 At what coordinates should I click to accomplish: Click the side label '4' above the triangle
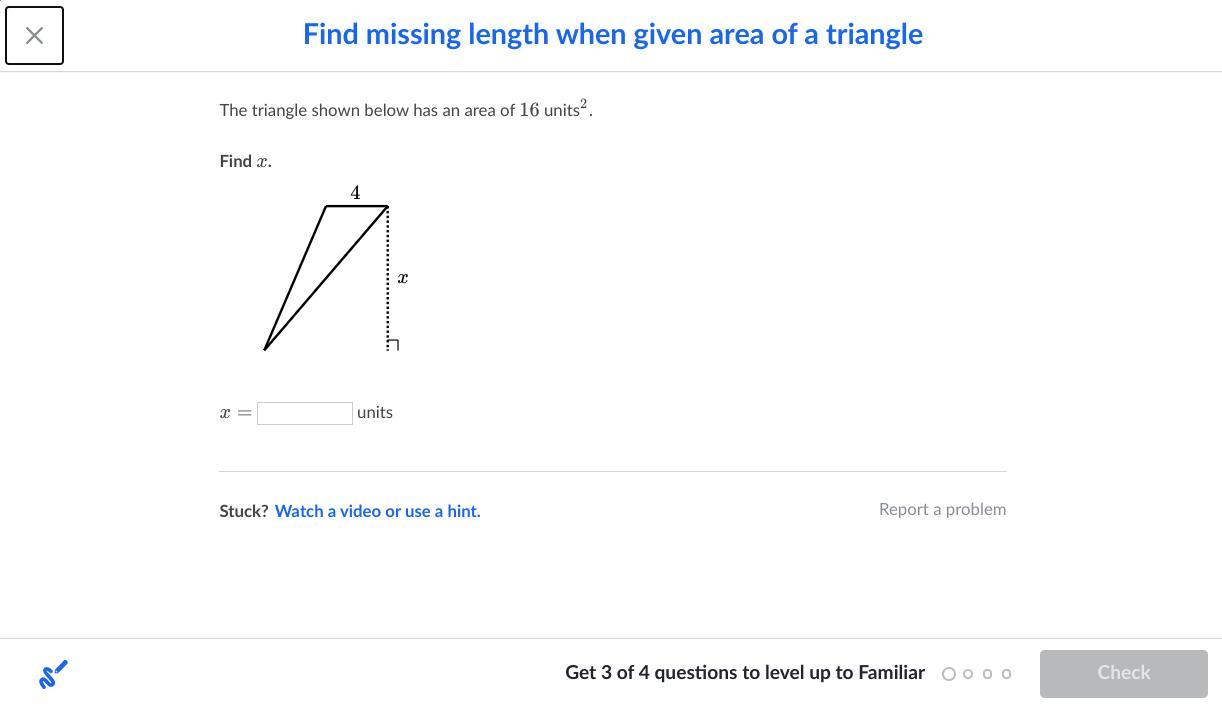(x=355, y=192)
